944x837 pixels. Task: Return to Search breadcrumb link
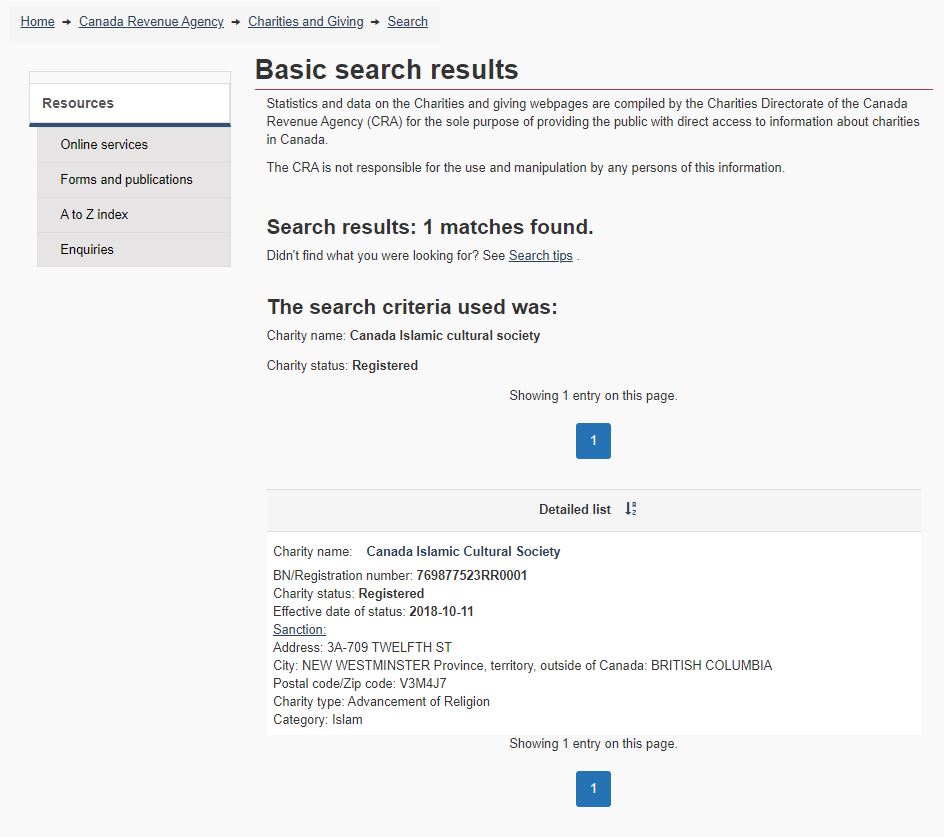[408, 22]
